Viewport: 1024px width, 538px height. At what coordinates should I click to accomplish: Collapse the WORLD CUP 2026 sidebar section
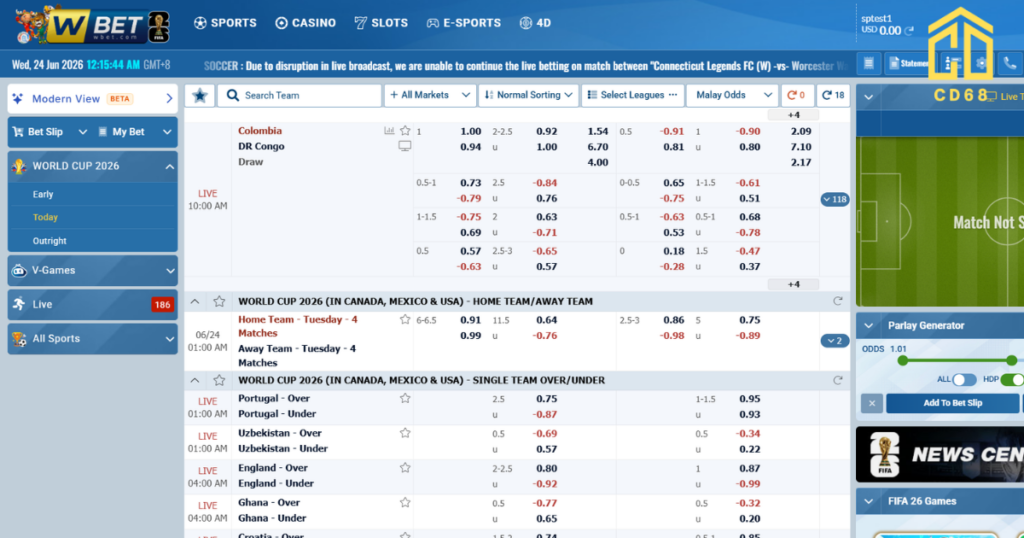[93, 166]
